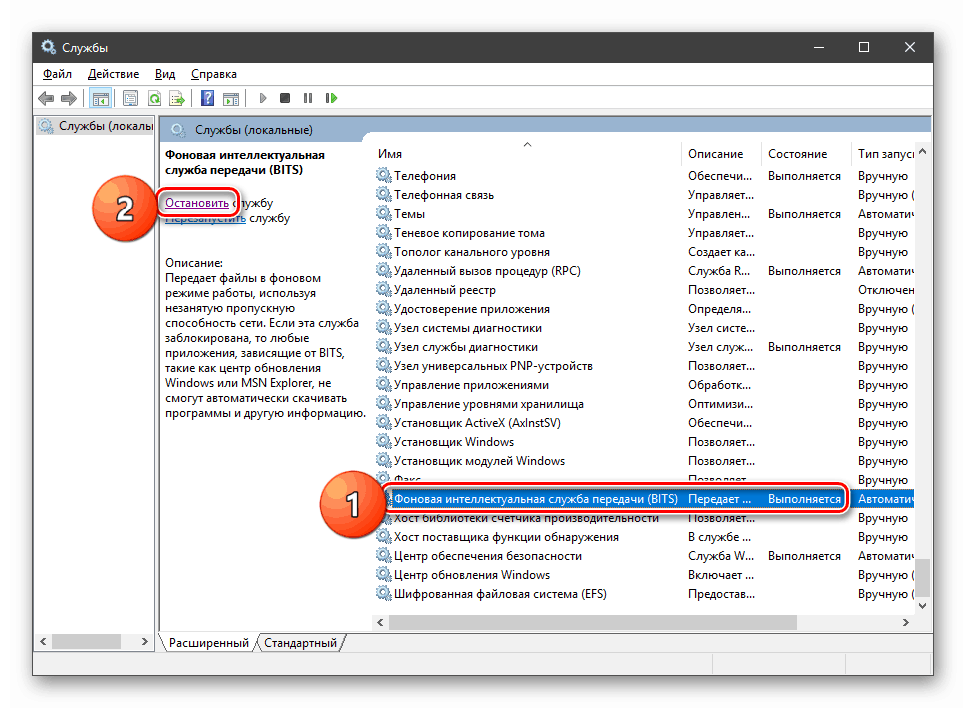Stop the service using the black square icon

(x=284, y=97)
